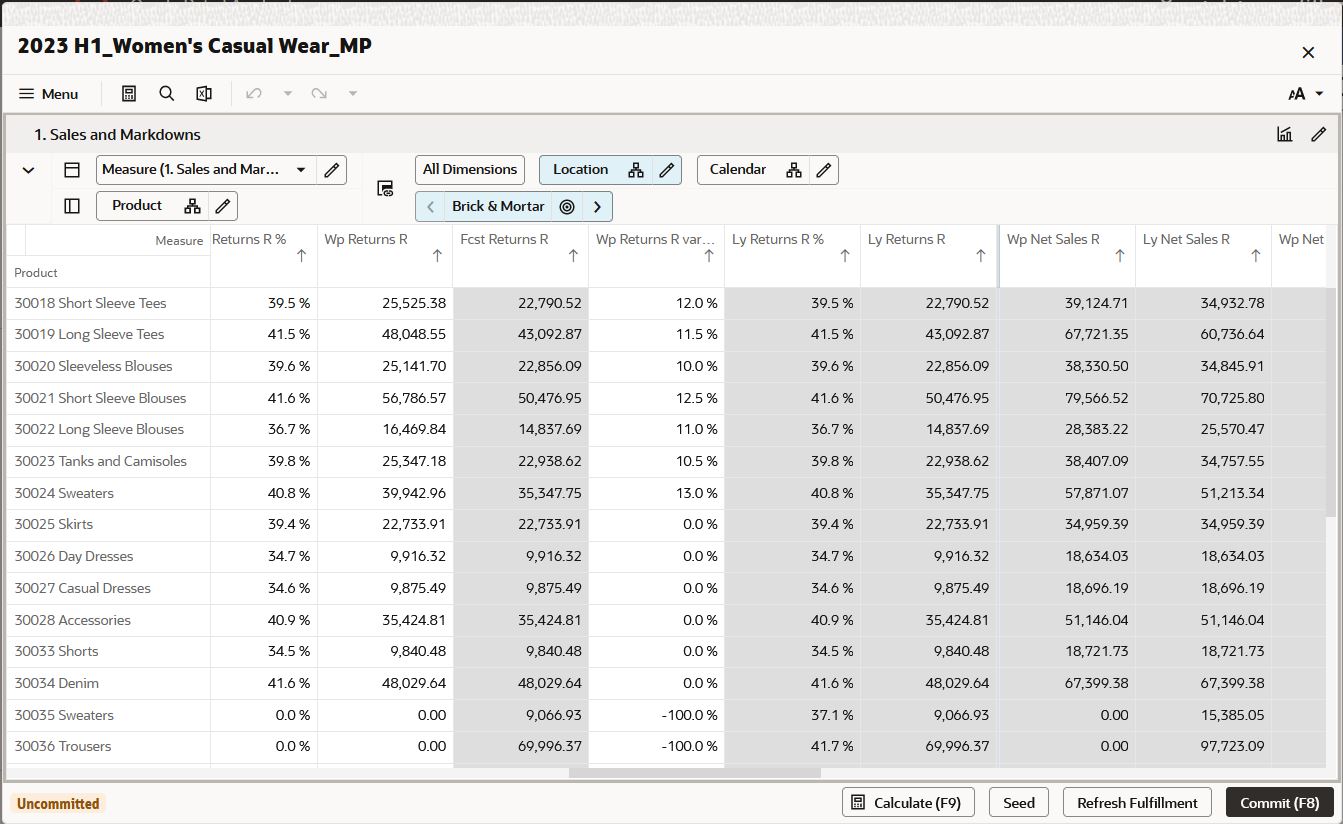Select the 30019 Long Sleeve Tees row
The height and width of the screenshot is (824, 1343).
108,334
